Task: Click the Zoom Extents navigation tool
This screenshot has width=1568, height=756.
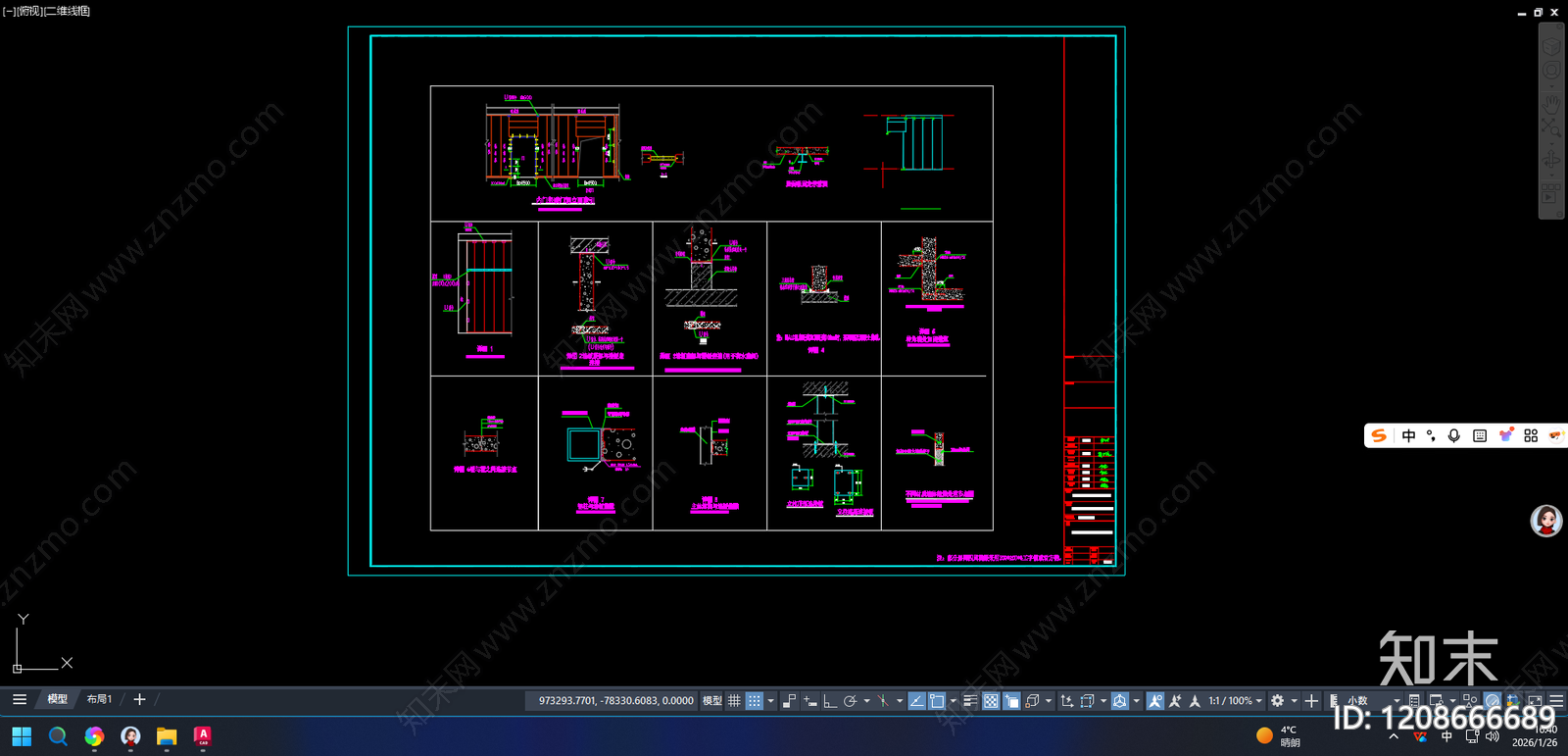Action: [1551, 128]
